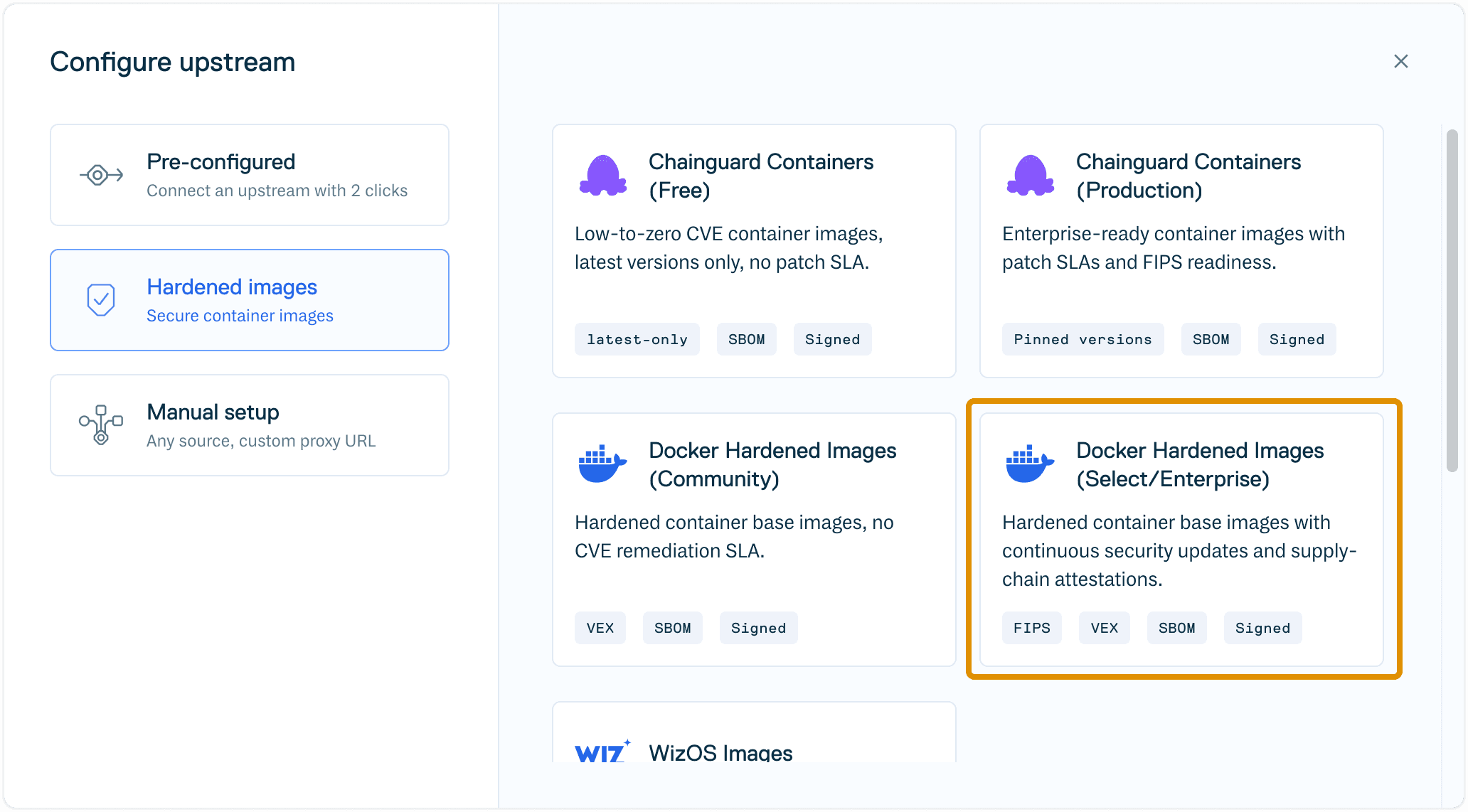Click the VEX tag on Docker Enterprise card

tap(1105, 628)
